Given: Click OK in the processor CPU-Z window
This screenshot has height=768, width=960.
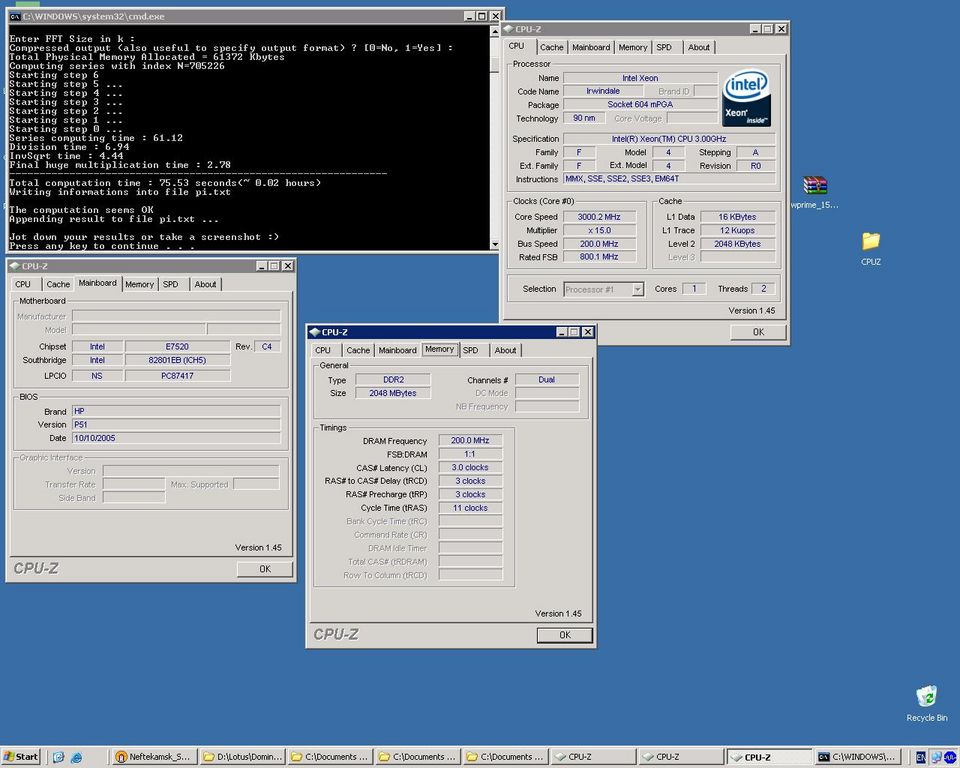Looking at the screenshot, I should click(x=758, y=332).
